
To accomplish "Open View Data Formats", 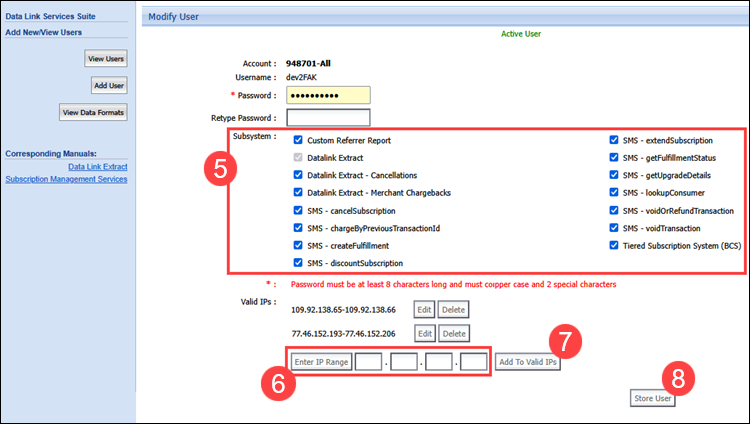I will coord(94,113).
